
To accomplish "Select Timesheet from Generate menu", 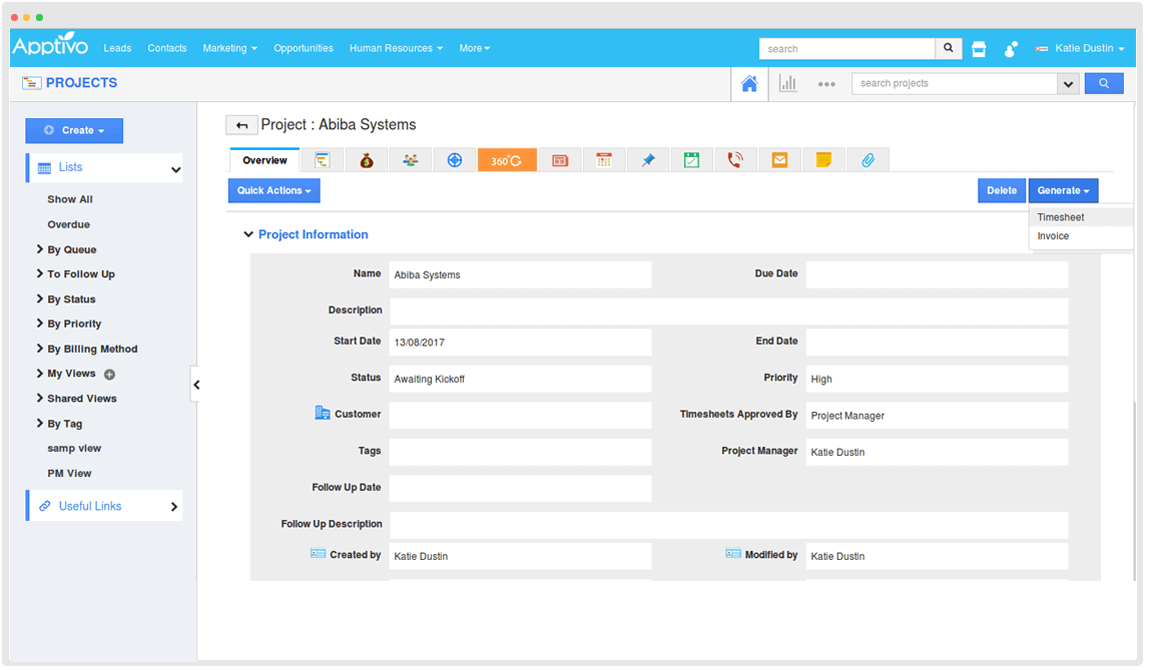I will (1061, 217).
